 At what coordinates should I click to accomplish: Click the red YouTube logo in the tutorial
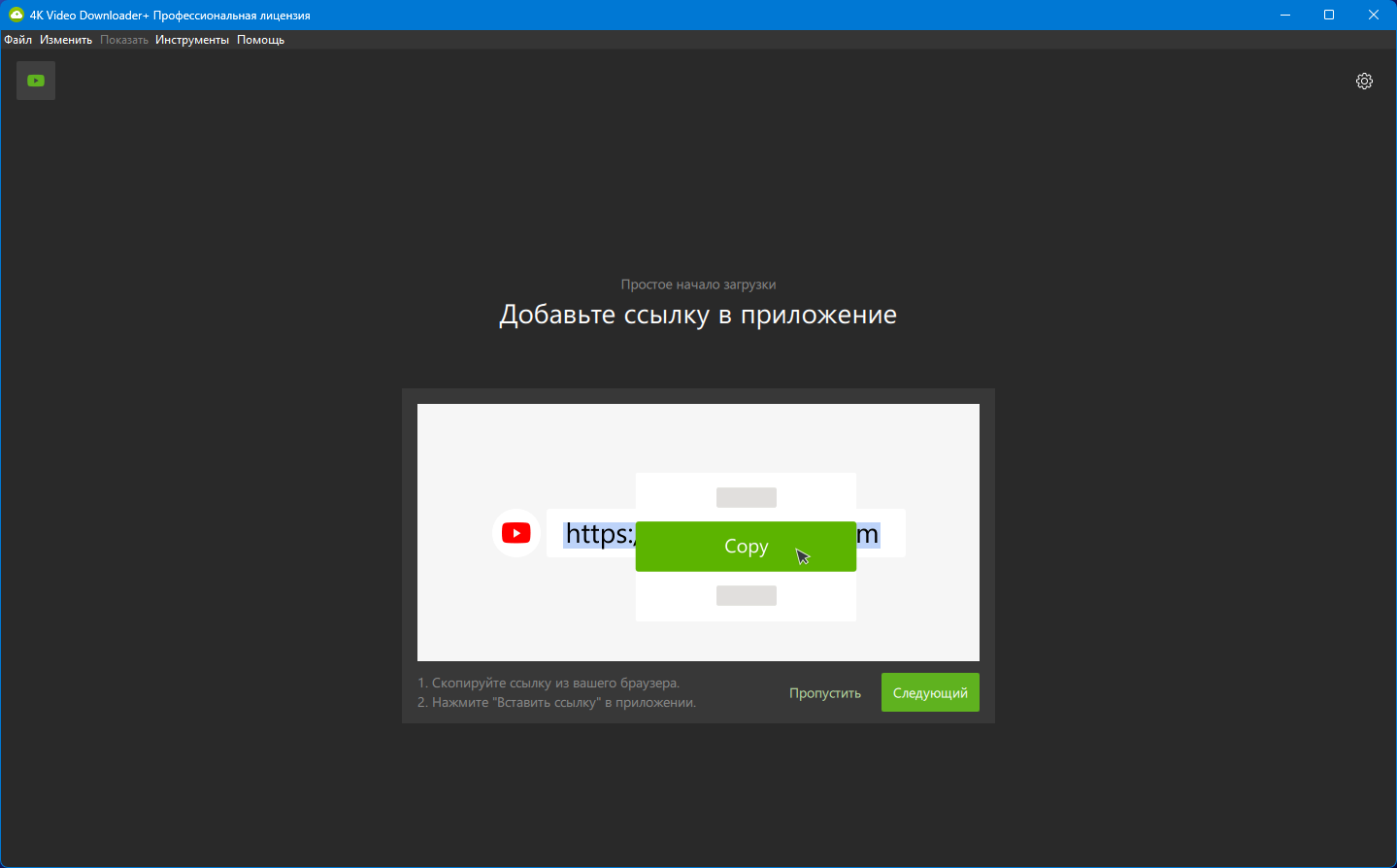pos(516,533)
